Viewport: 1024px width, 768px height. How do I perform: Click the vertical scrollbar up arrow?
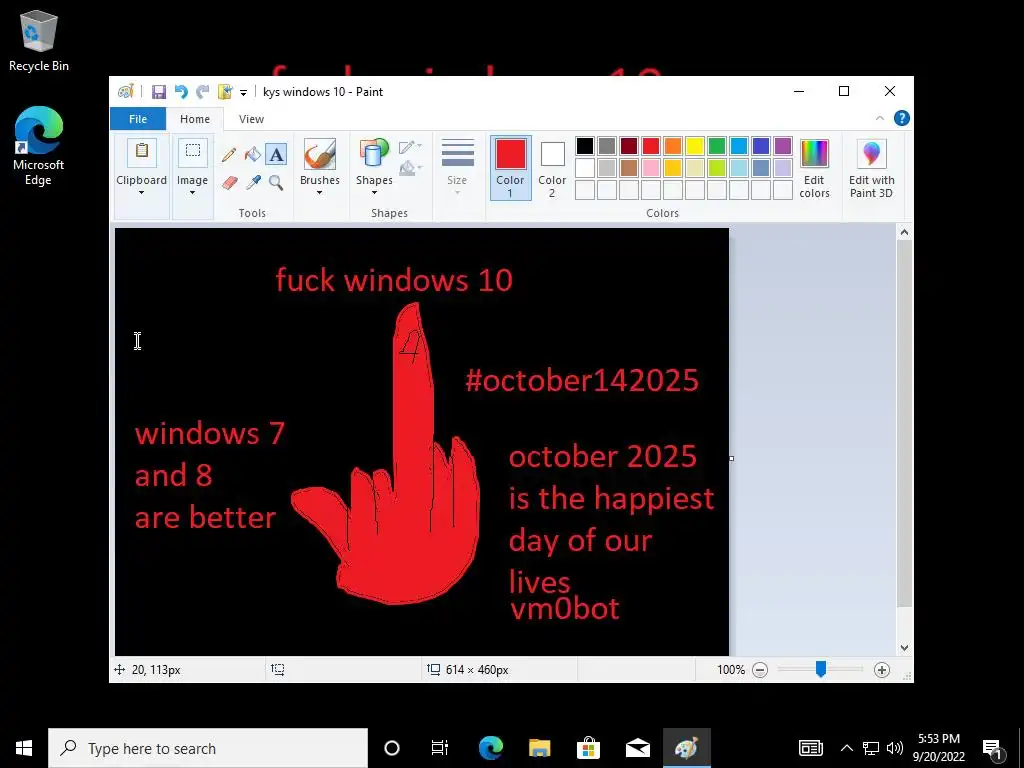pyautogui.click(x=904, y=232)
